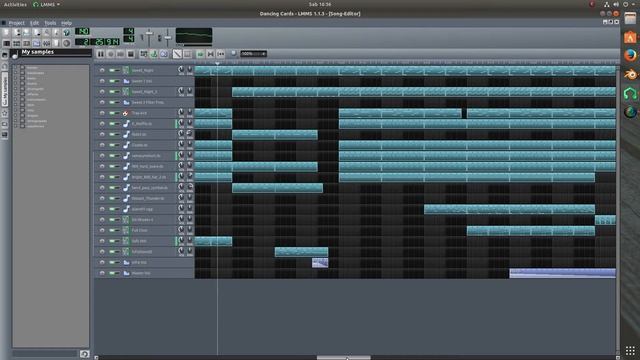Viewport: 640px width, 360px height.
Task: Add a sample track
Action: [154, 54]
